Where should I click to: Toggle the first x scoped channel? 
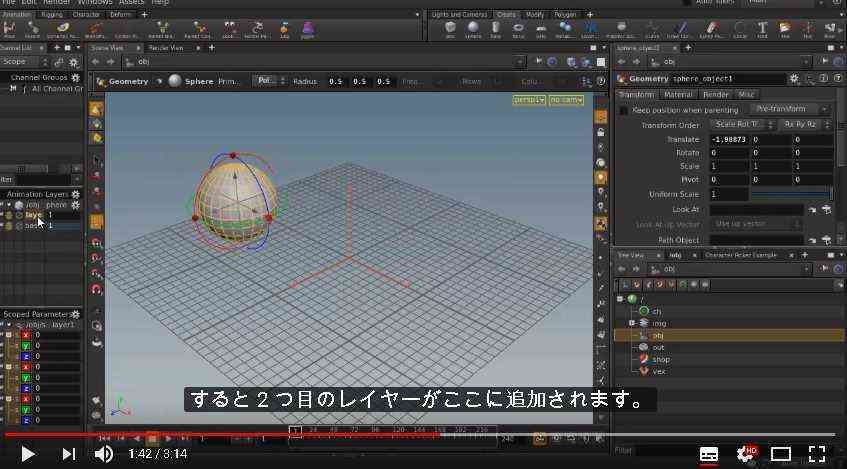tap(25, 335)
